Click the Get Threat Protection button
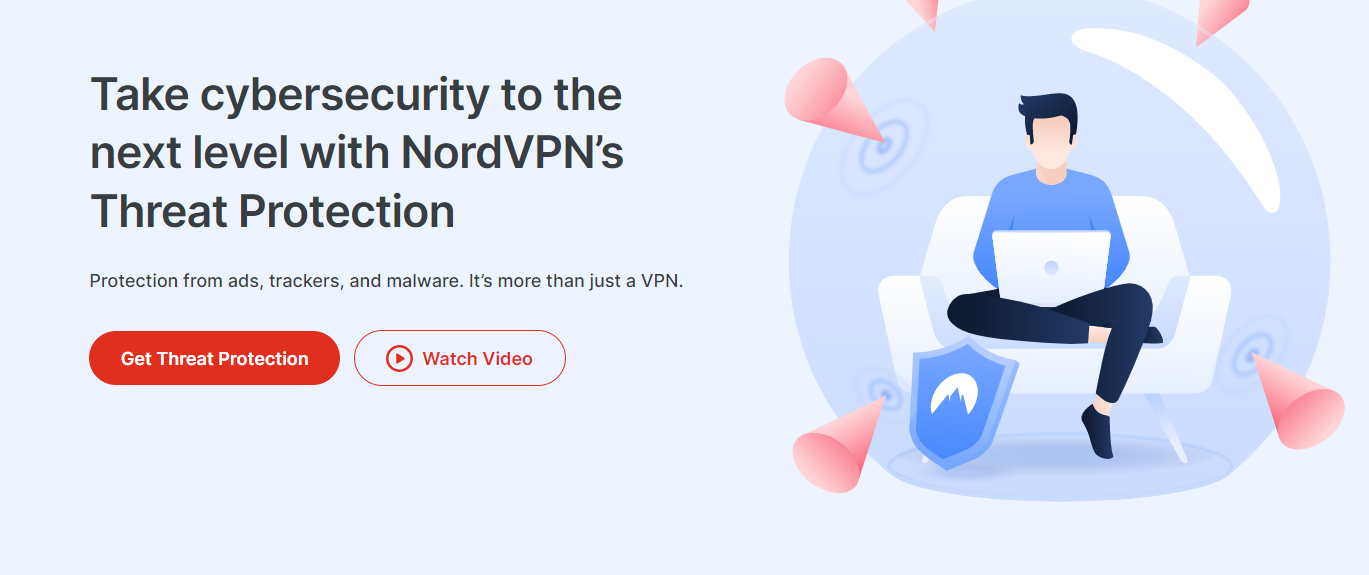Screen dimensions: 1369x575 [x=214, y=358]
